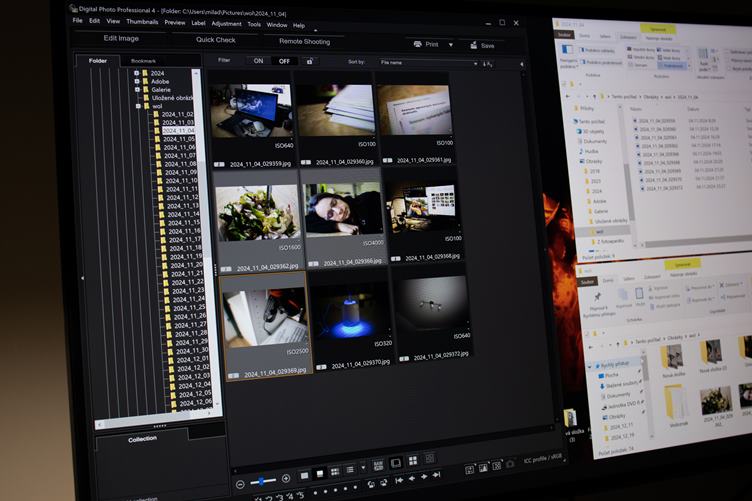752x501 pixels.
Task: Switch to medium thumbnail view icon
Action: coord(319,474)
